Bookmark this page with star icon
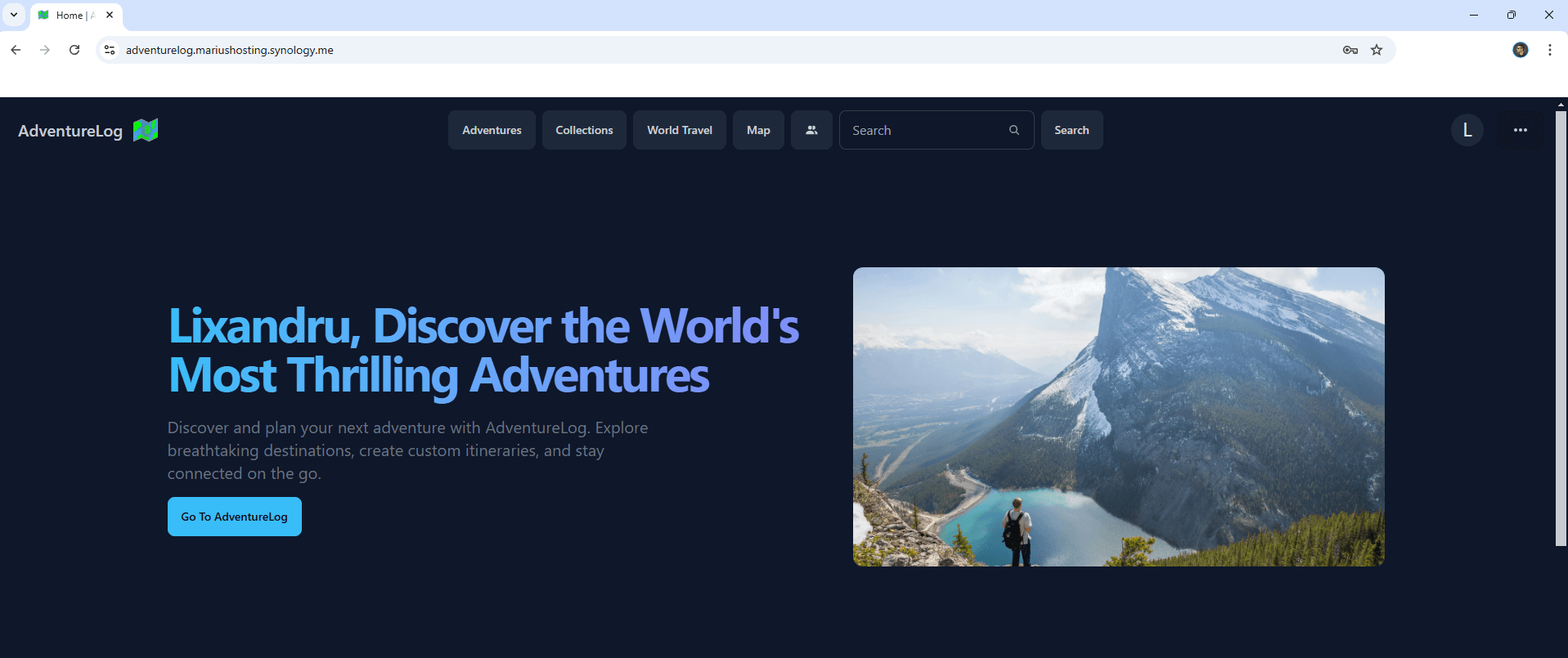 1377,50
